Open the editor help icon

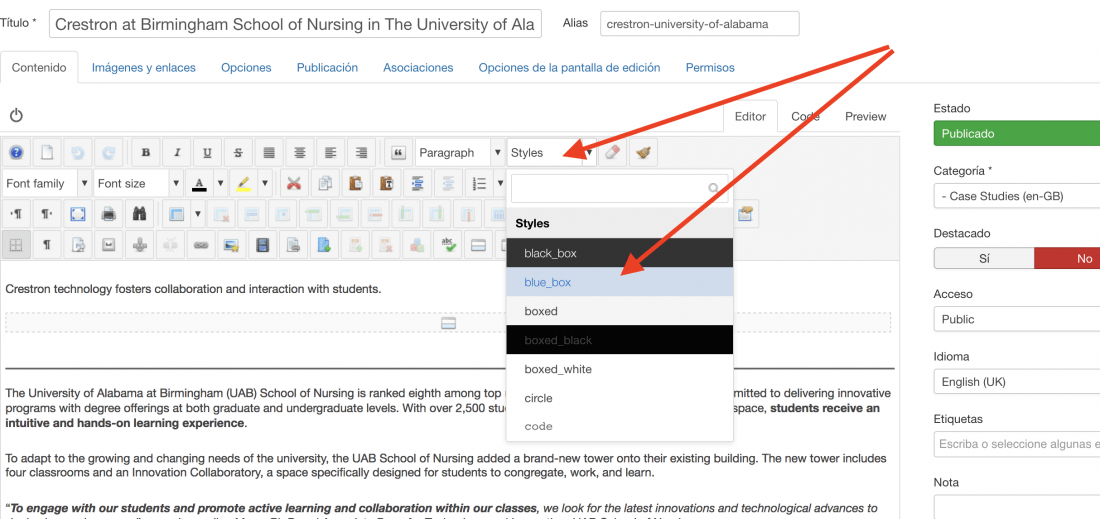point(16,152)
